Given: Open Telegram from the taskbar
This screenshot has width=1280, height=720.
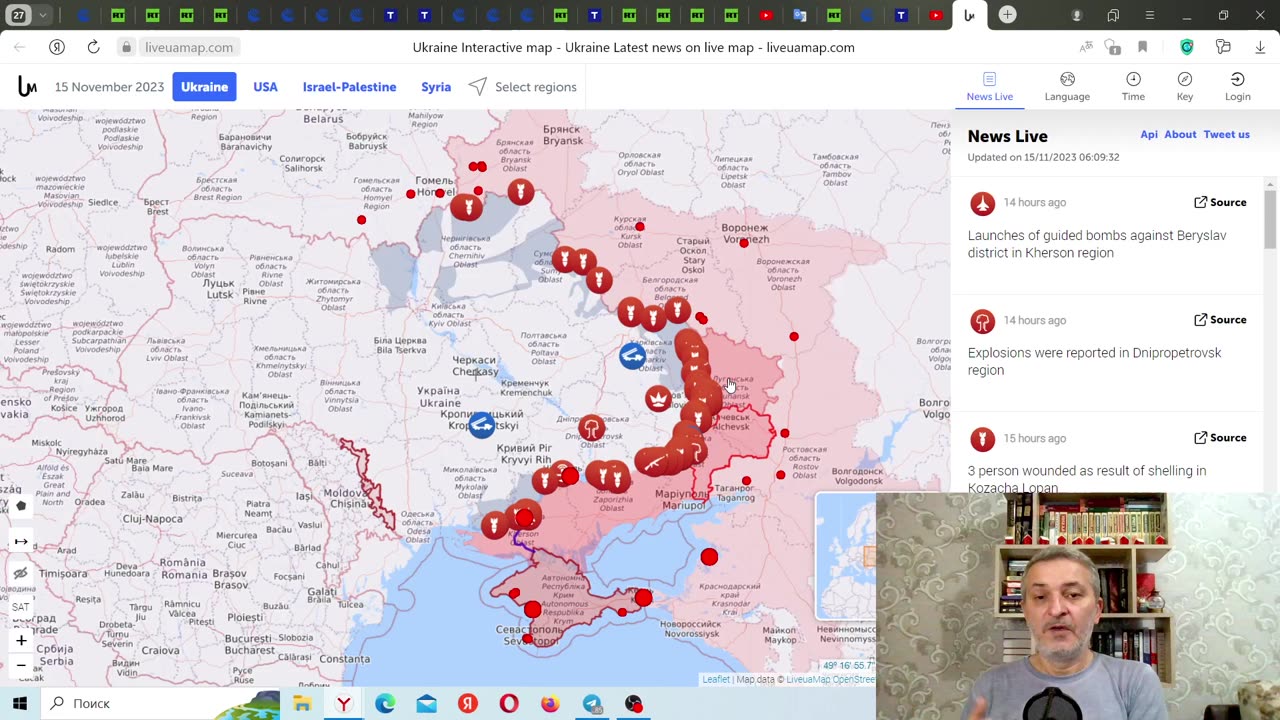Looking at the screenshot, I should pos(592,704).
